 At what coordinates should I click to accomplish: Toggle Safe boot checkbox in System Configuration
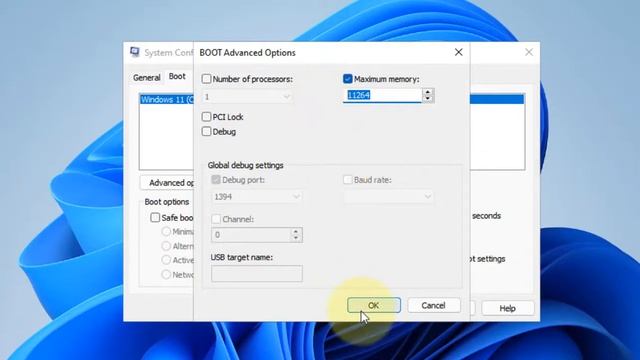(x=155, y=218)
